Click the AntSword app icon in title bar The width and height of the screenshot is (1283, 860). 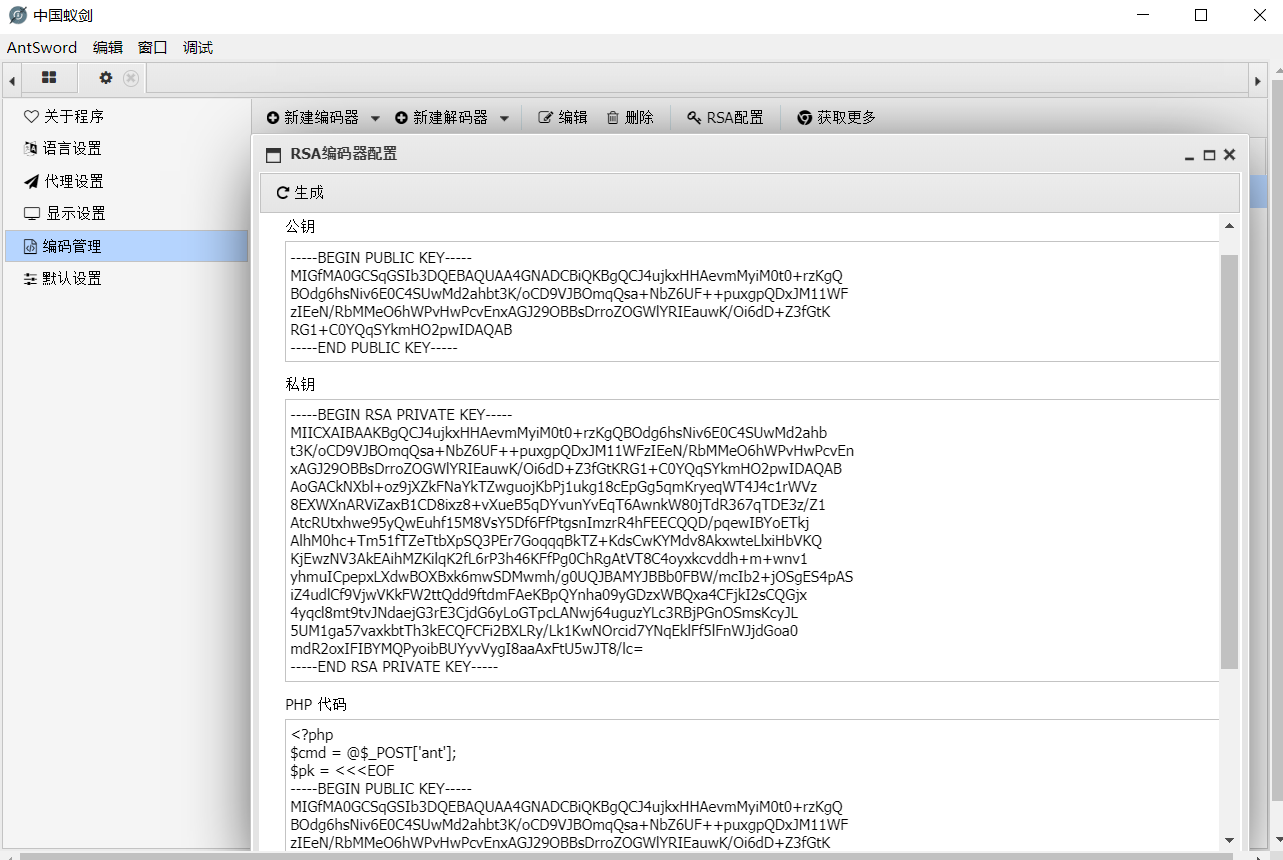point(17,15)
